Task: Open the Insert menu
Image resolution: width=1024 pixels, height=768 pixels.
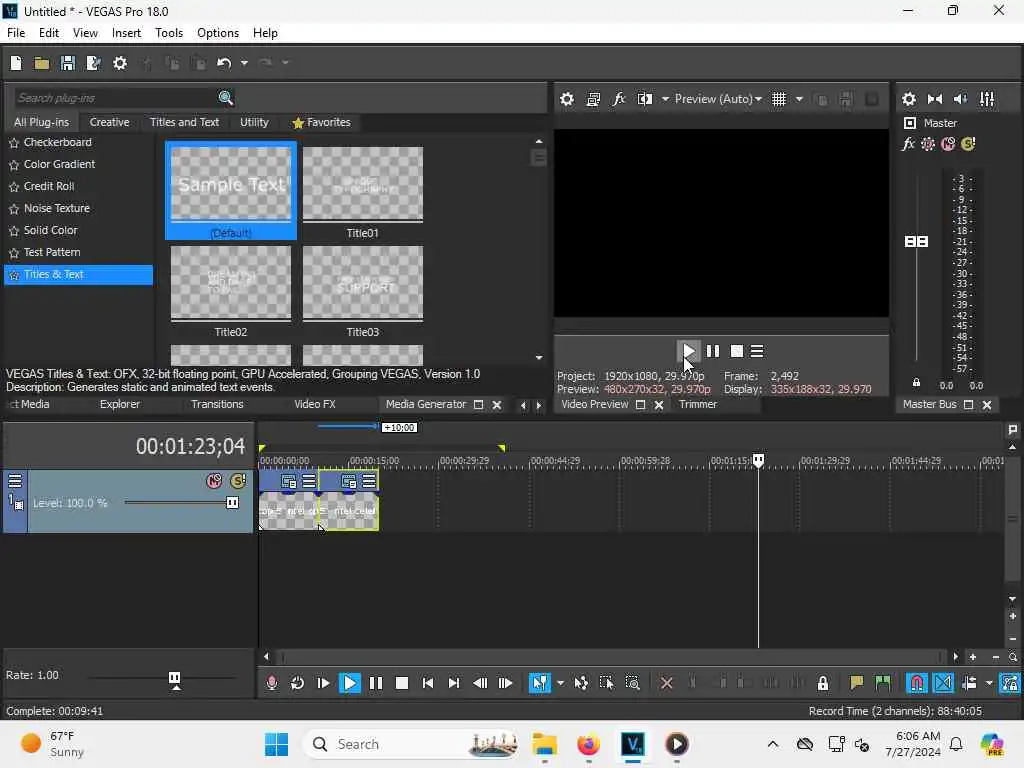Action: click(126, 33)
